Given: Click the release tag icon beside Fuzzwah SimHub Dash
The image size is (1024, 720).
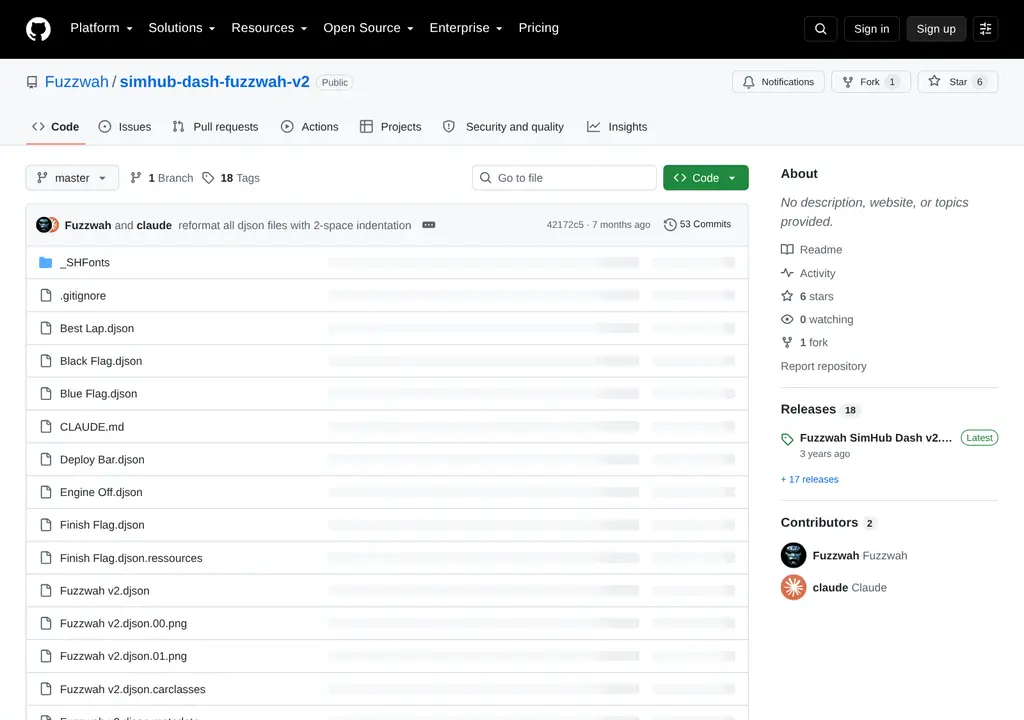Looking at the screenshot, I should 787,439.
